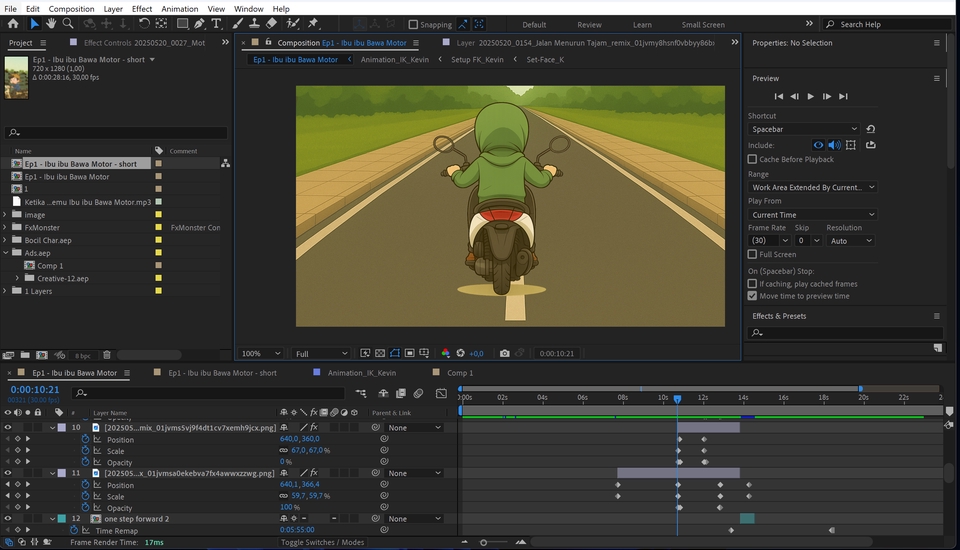960x550 pixels.
Task: Select the Horizontal Type tool
Action: point(217,24)
